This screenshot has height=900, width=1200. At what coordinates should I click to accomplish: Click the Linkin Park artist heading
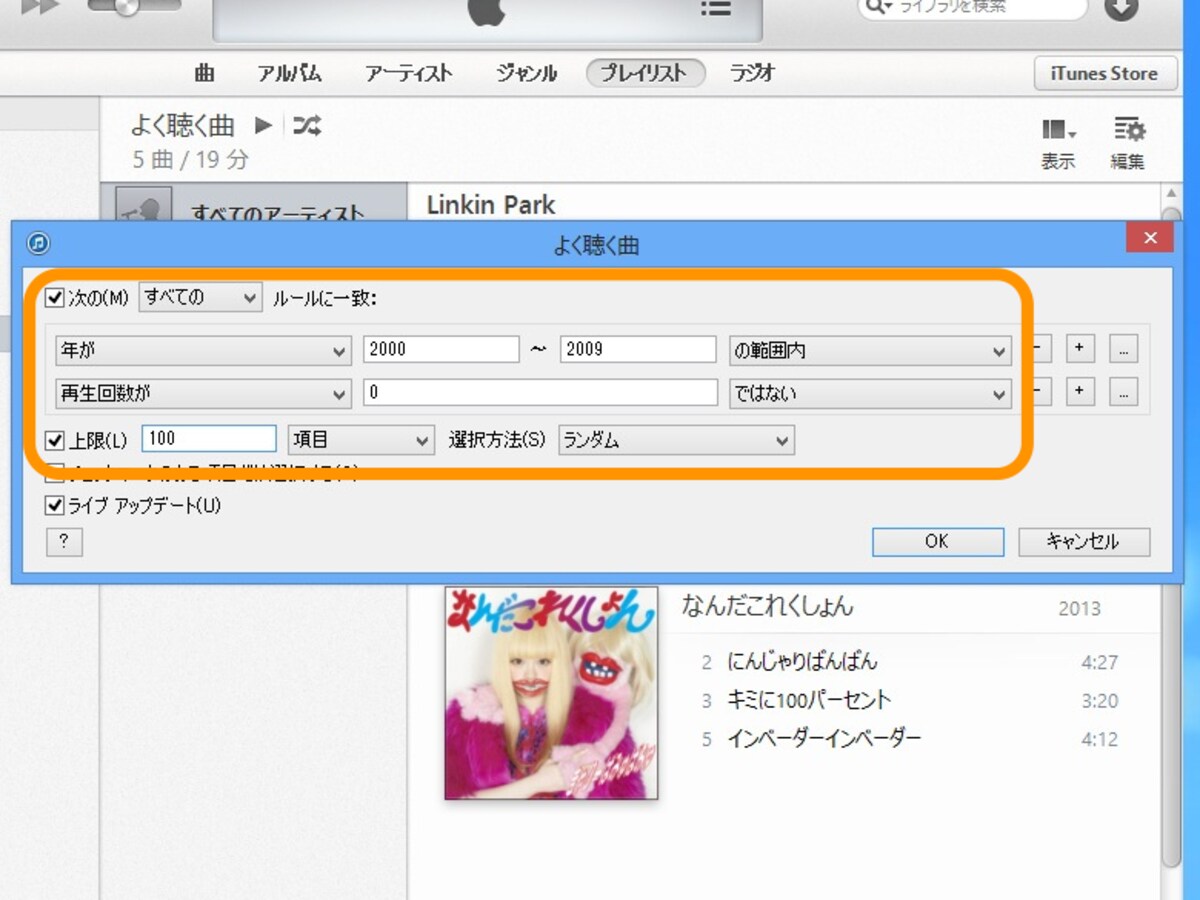490,205
